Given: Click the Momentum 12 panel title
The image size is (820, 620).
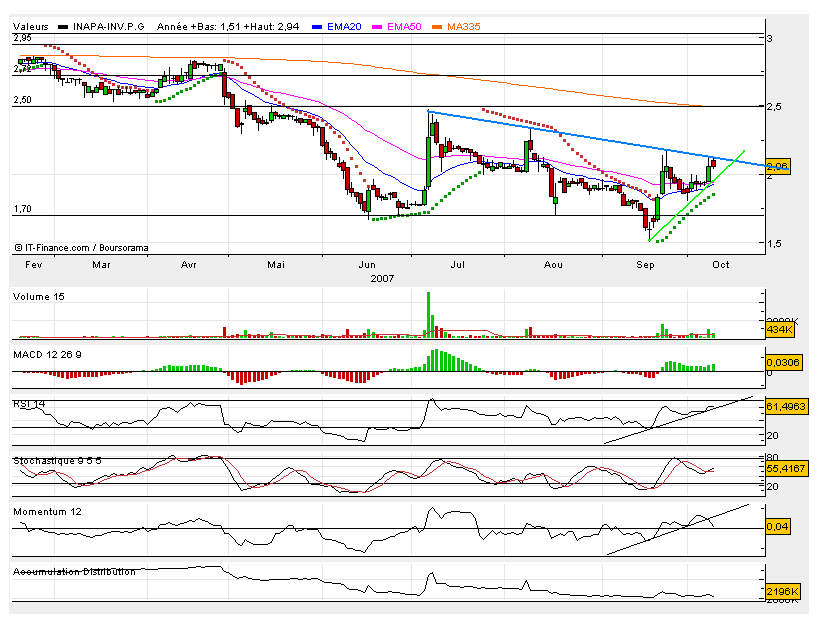Looking at the screenshot, I should 48,512.
